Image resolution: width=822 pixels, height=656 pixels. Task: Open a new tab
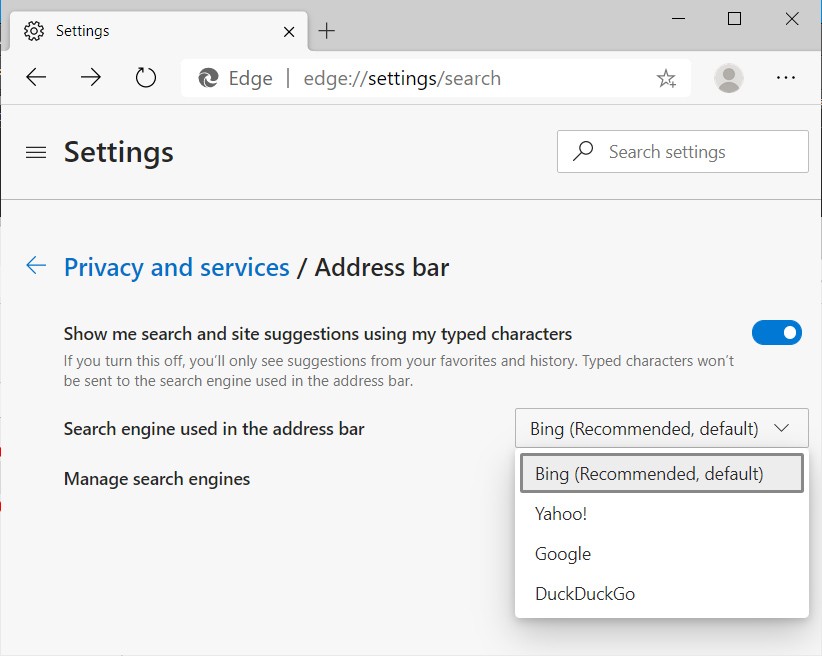pyautogui.click(x=326, y=30)
